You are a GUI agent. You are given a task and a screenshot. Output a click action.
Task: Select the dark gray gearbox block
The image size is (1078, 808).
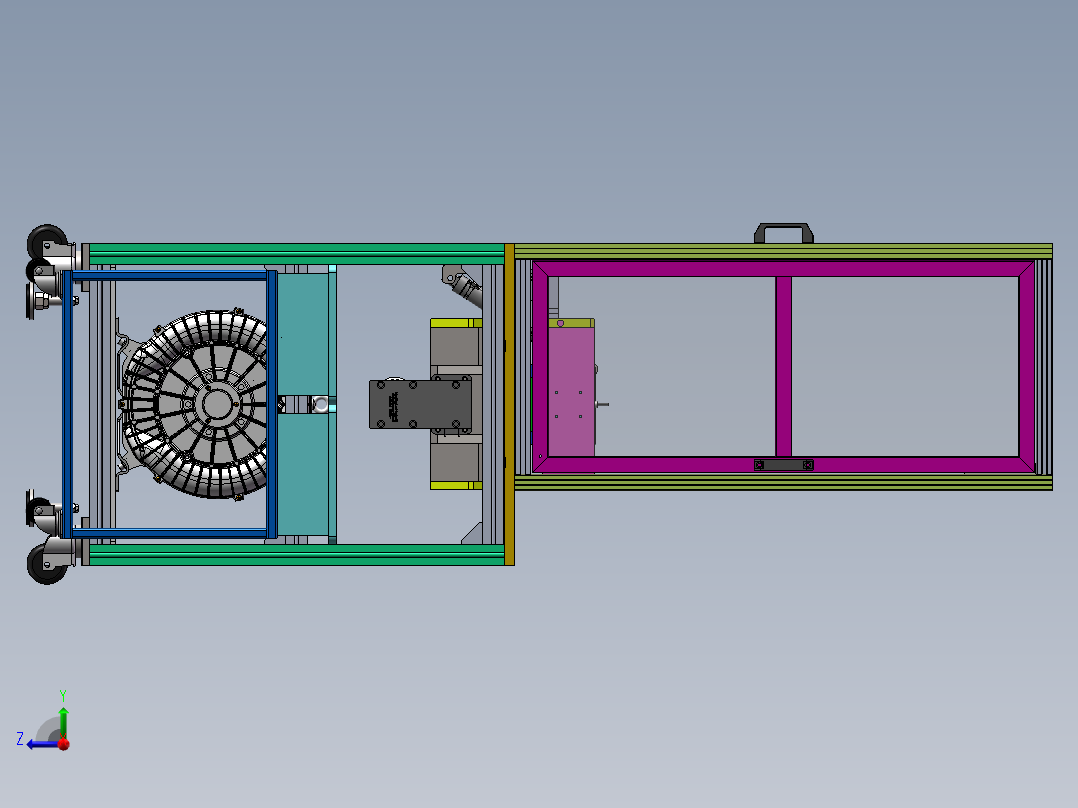(x=420, y=404)
